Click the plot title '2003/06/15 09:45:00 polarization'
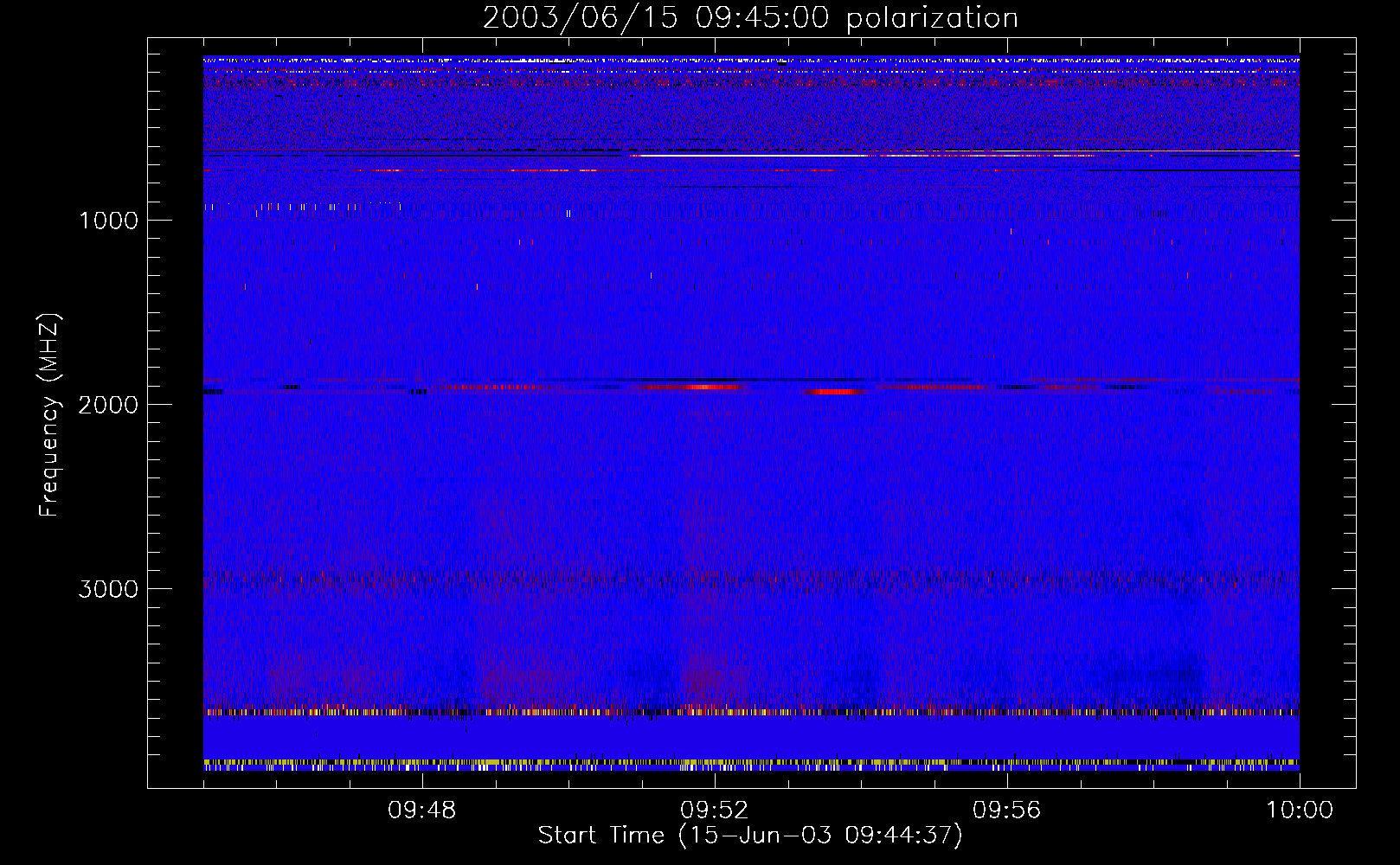 750,18
